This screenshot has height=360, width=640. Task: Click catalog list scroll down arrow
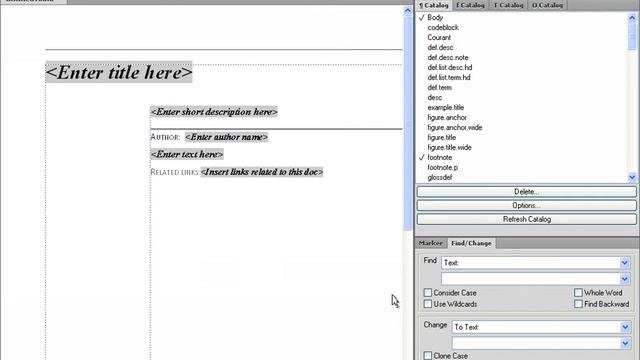point(632,177)
